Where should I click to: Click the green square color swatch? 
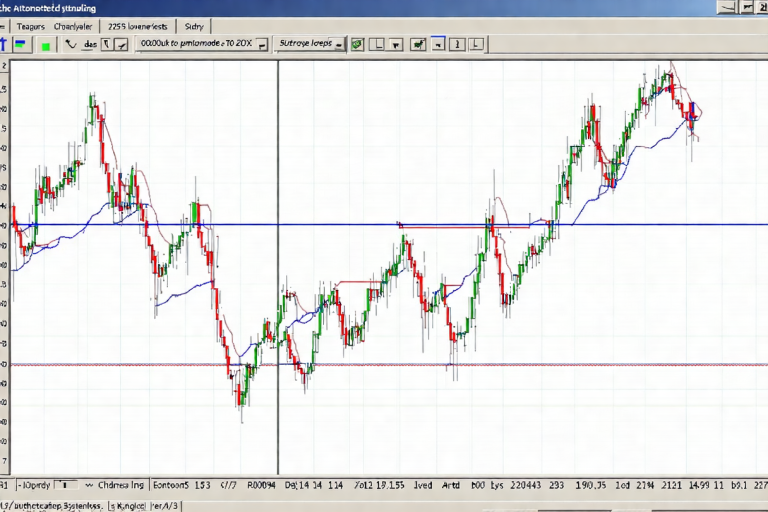46,44
